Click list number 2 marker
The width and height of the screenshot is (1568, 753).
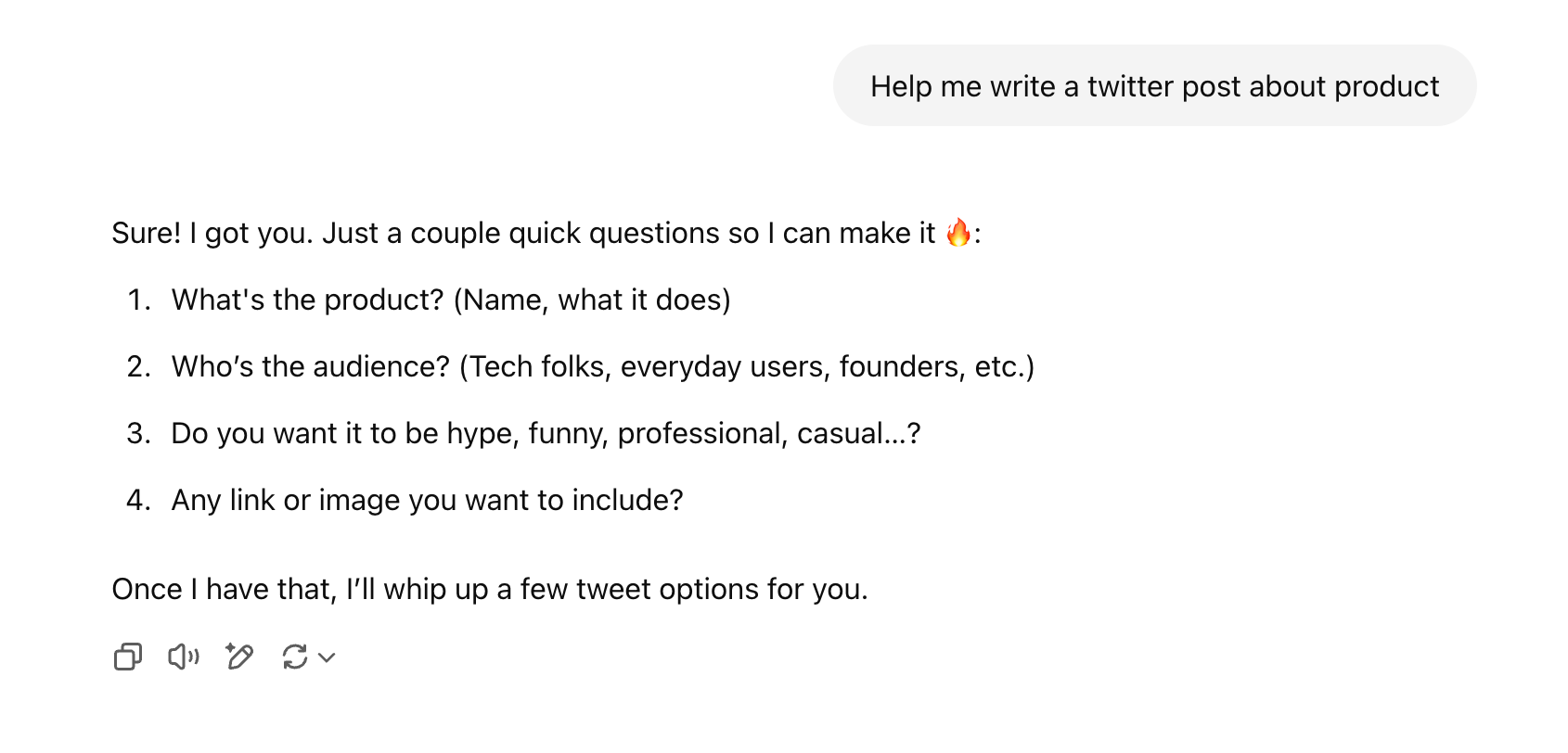pos(138,366)
